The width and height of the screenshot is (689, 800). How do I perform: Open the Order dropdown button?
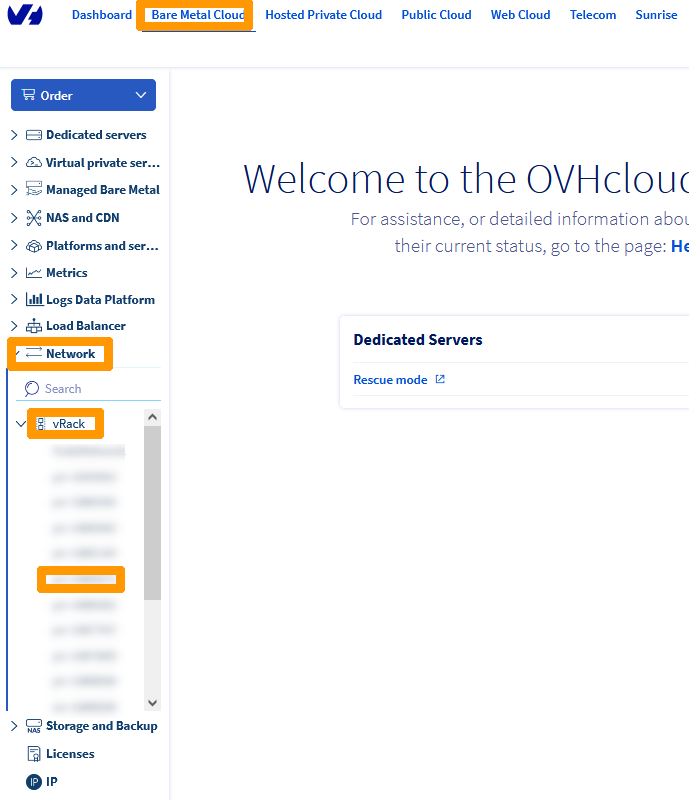pos(83,96)
